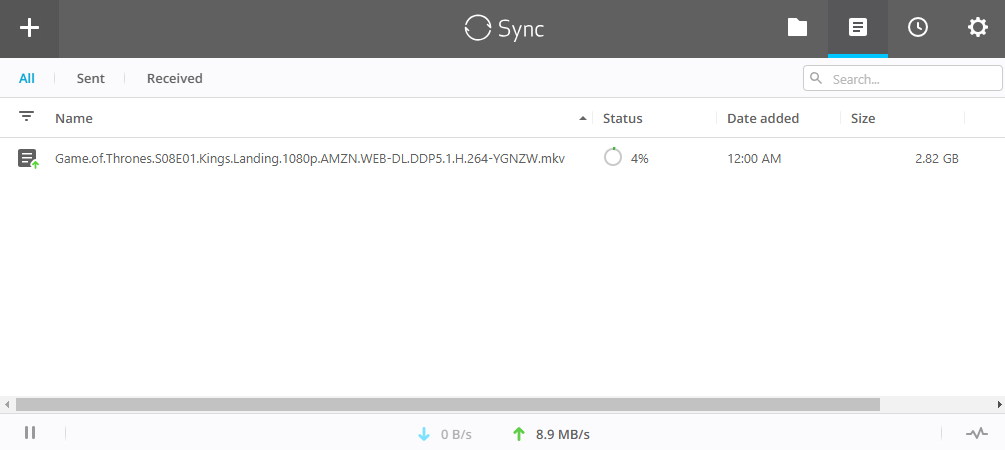The width and height of the screenshot is (1005, 450).
Task: Sort by the Size column header
Action: [x=863, y=118]
